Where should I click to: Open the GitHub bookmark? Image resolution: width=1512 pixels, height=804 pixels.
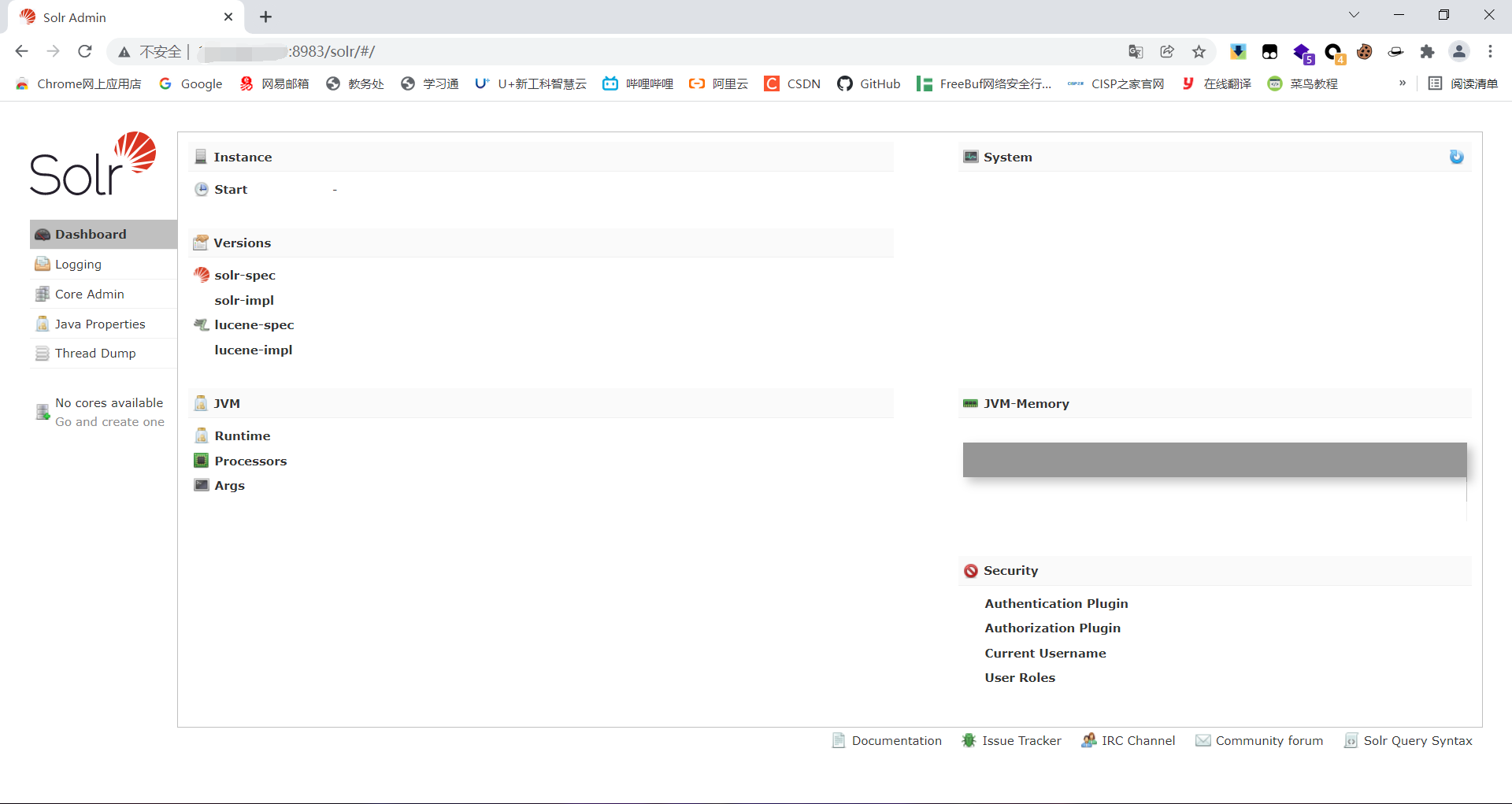[x=869, y=83]
